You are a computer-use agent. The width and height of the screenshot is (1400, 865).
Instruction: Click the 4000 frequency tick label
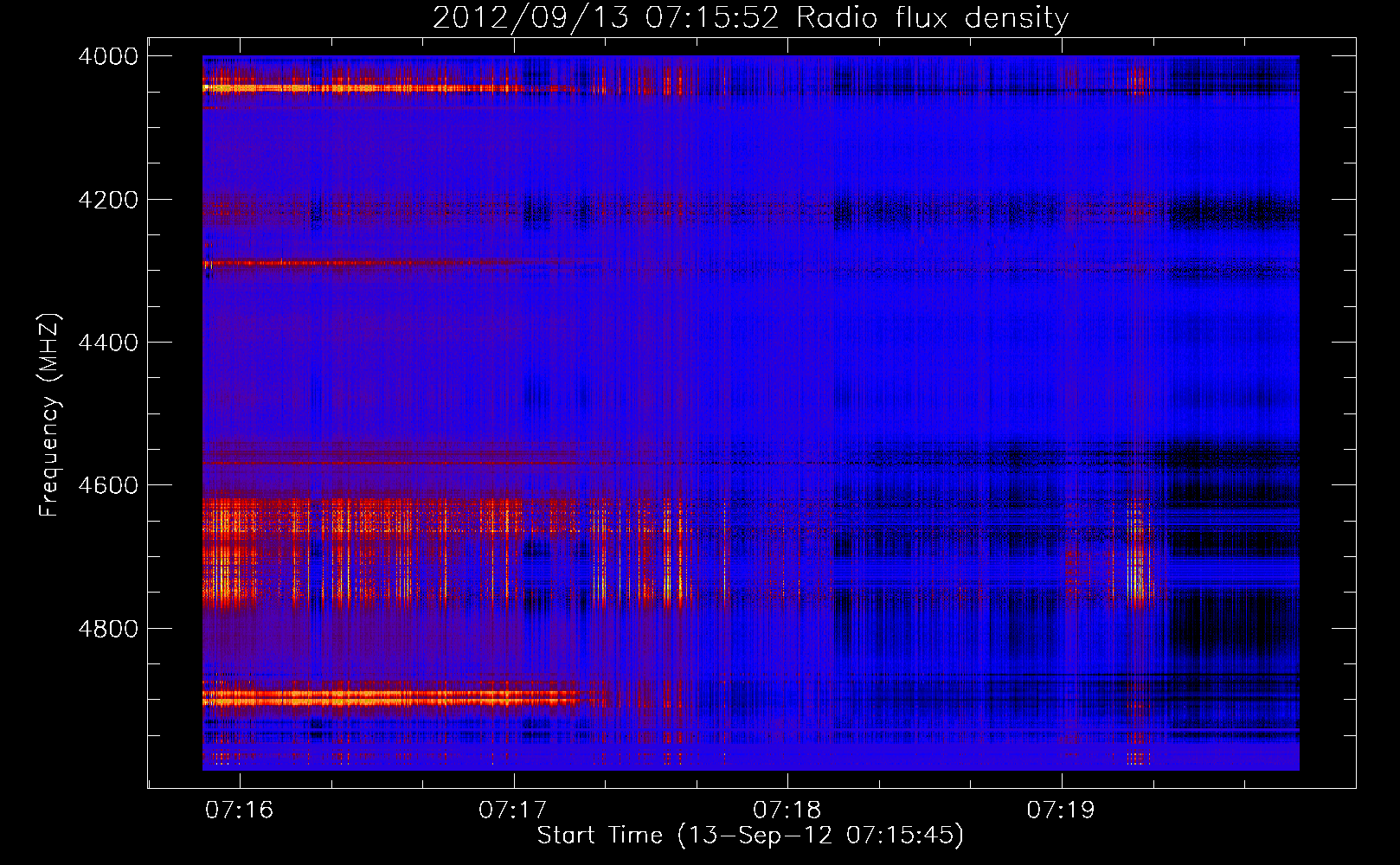click(x=108, y=56)
